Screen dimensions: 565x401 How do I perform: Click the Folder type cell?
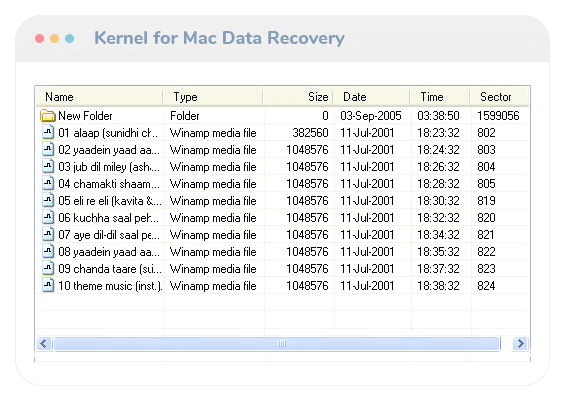184,116
